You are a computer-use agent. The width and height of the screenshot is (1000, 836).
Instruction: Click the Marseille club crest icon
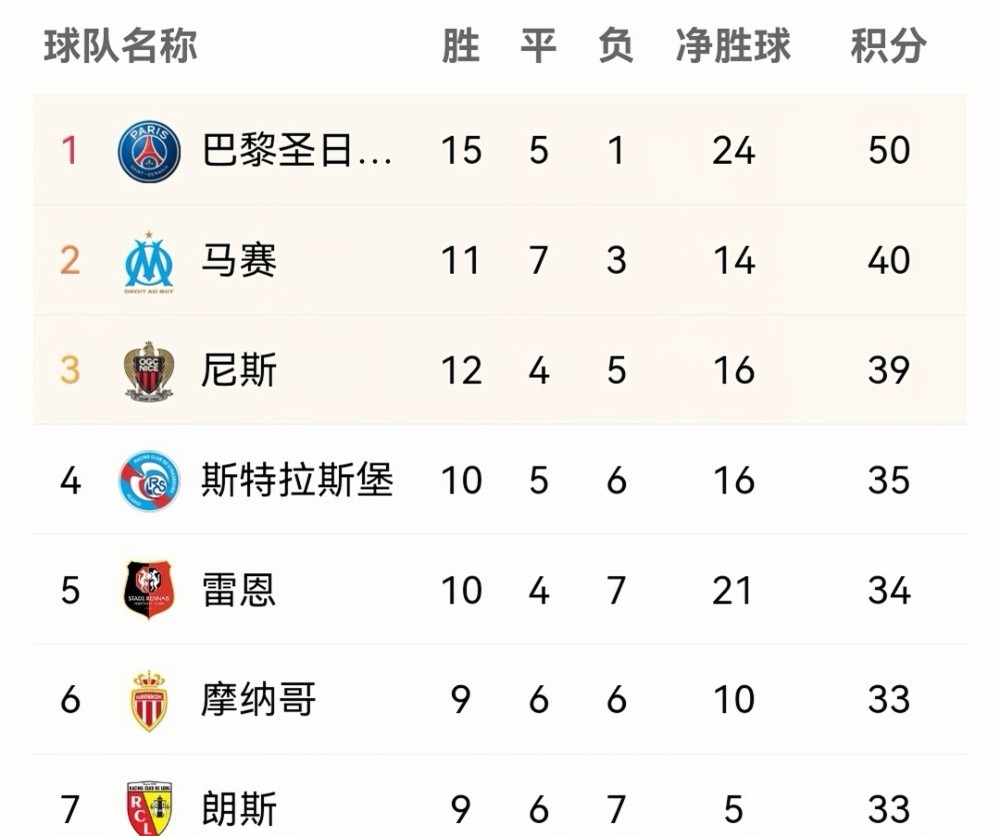click(x=149, y=262)
